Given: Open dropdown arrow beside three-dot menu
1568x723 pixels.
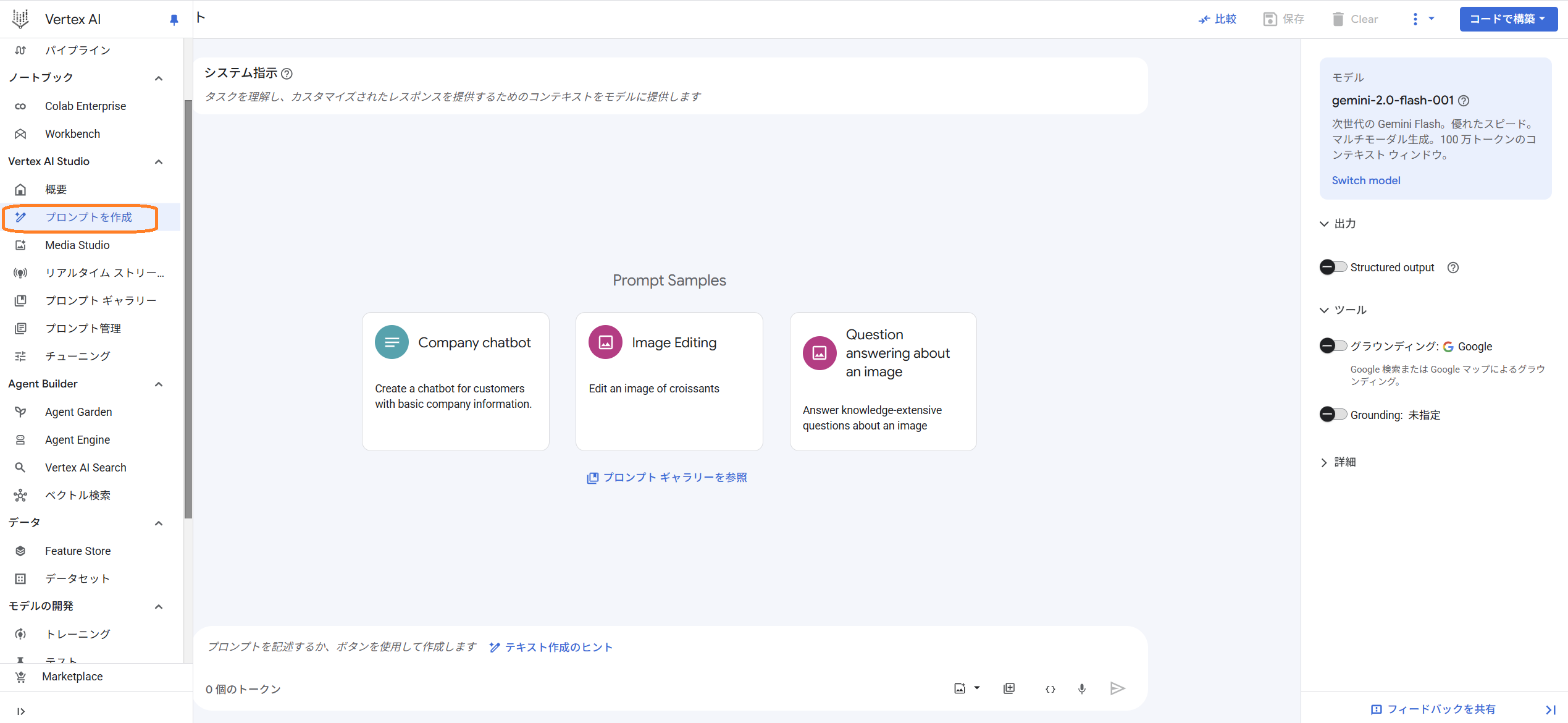Looking at the screenshot, I should (x=1432, y=19).
